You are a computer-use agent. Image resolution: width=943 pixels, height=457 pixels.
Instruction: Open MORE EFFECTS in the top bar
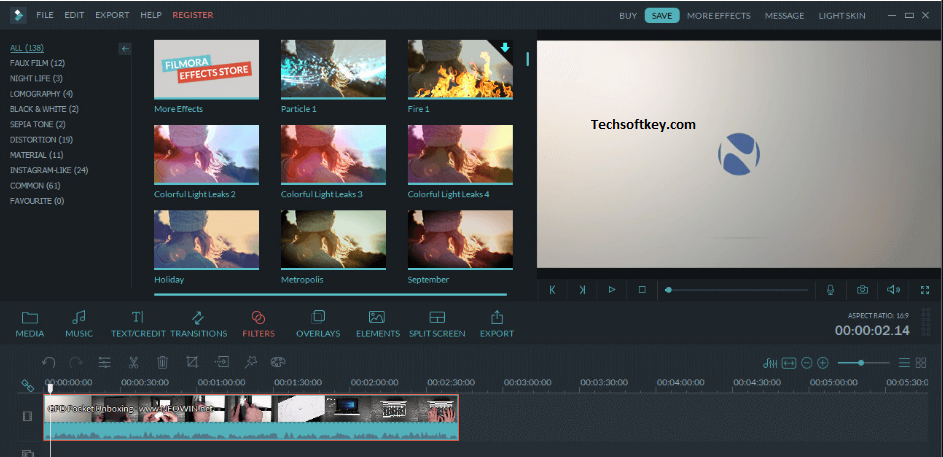pos(719,16)
